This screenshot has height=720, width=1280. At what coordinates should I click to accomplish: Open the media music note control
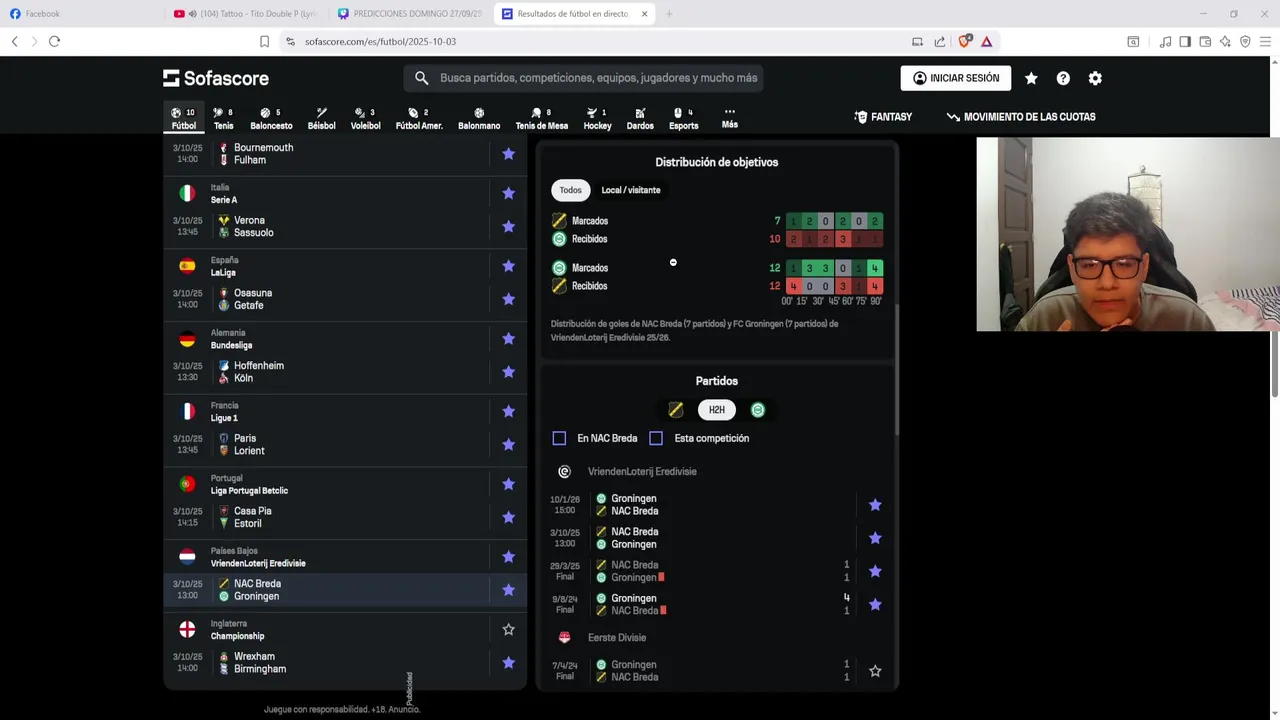(x=1165, y=41)
